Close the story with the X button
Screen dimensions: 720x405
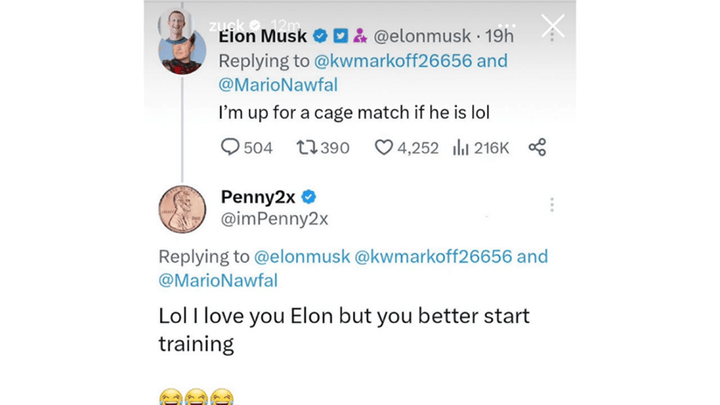point(553,26)
